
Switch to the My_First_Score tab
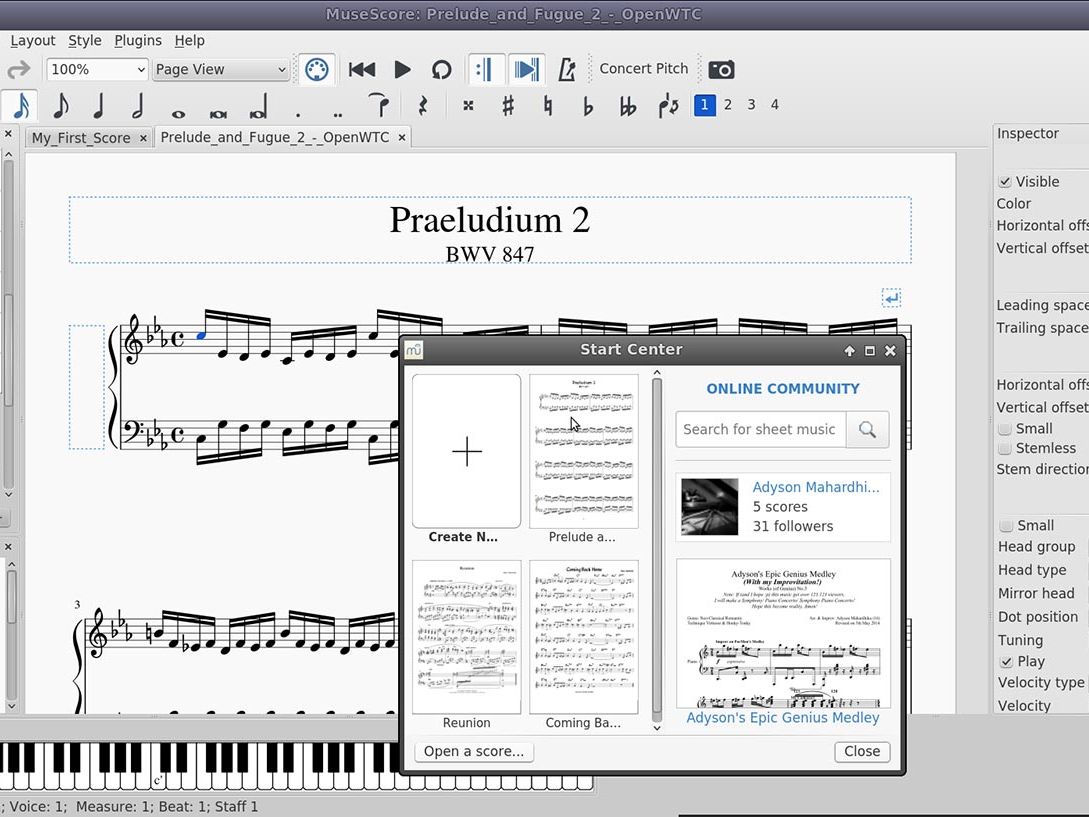pyautogui.click(x=81, y=138)
